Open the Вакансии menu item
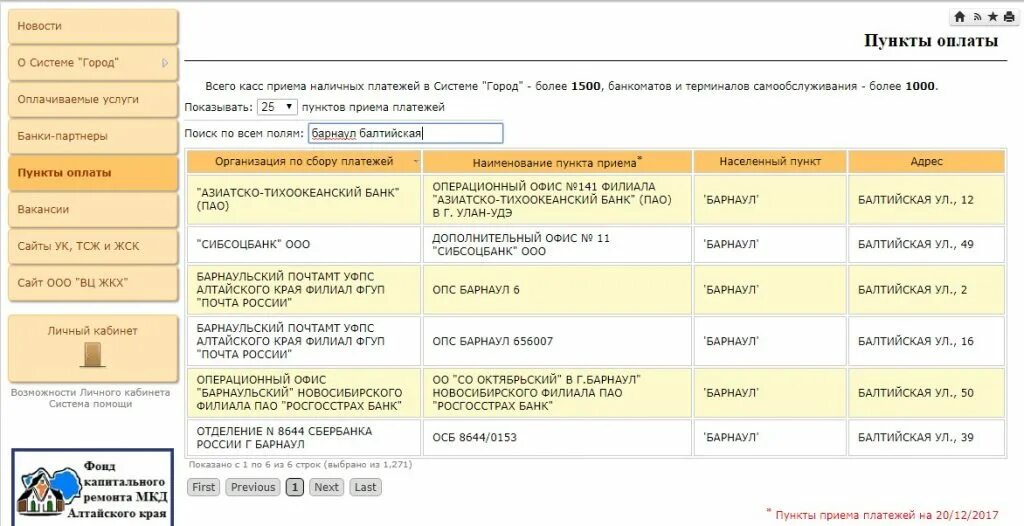 (x=93, y=209)
